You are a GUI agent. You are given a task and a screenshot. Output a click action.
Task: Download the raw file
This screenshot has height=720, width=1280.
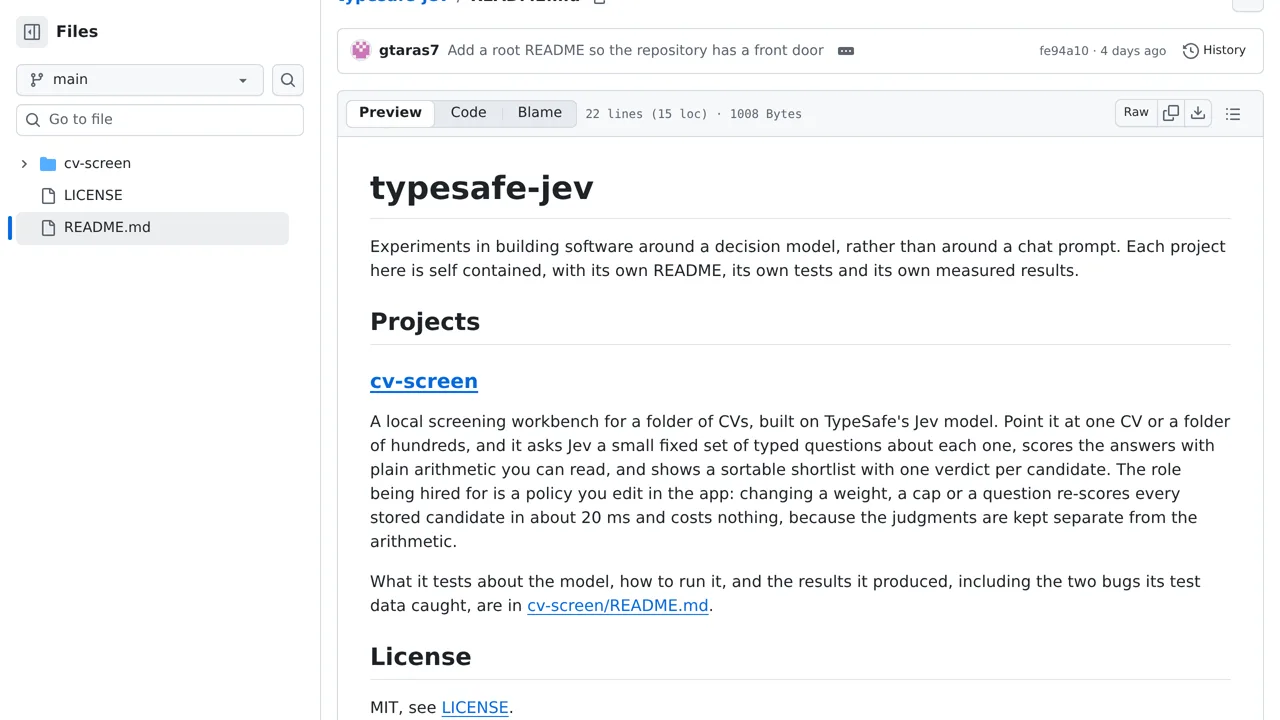pyautogui.click(x=1198, y=114)
